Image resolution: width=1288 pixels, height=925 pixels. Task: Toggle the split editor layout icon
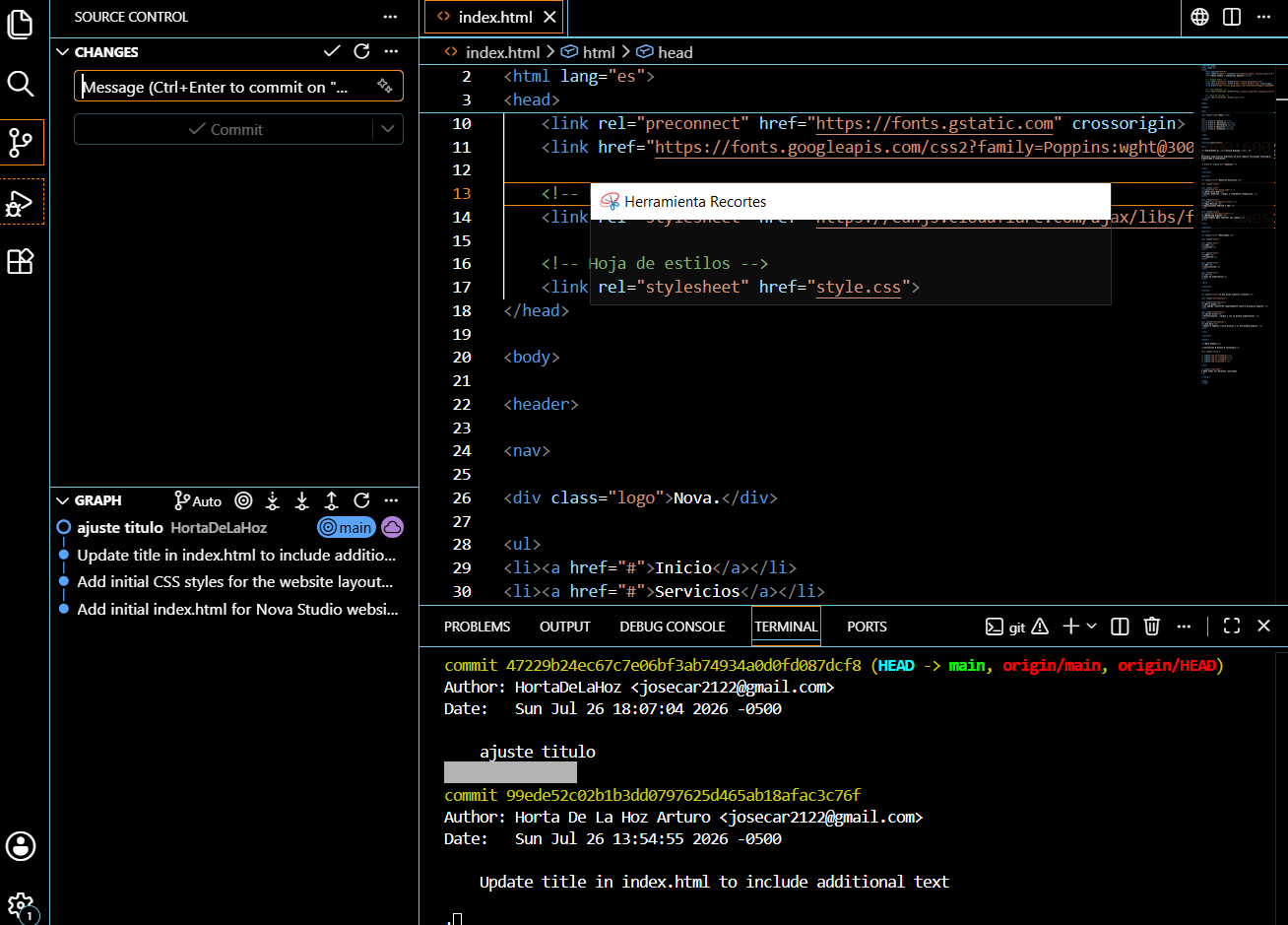[x=1232, y=17]
